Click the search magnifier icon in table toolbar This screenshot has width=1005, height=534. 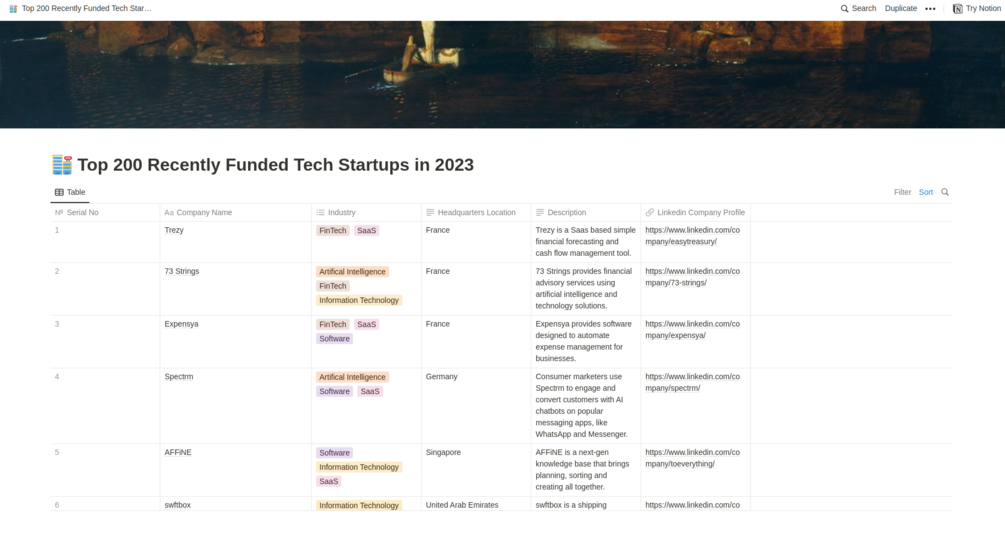tap(945, 192)
